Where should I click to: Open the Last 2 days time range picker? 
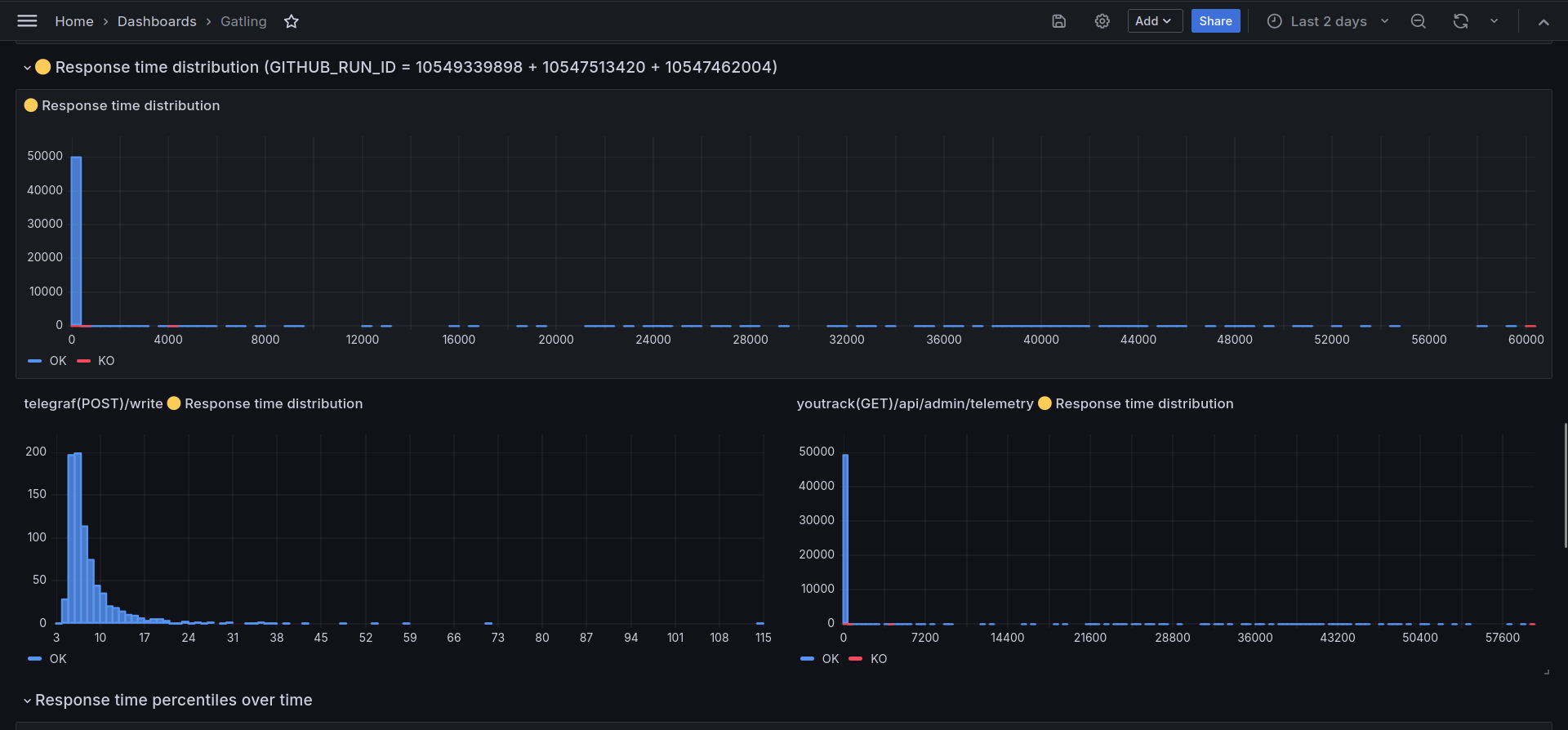click(x=1328, y=21)
